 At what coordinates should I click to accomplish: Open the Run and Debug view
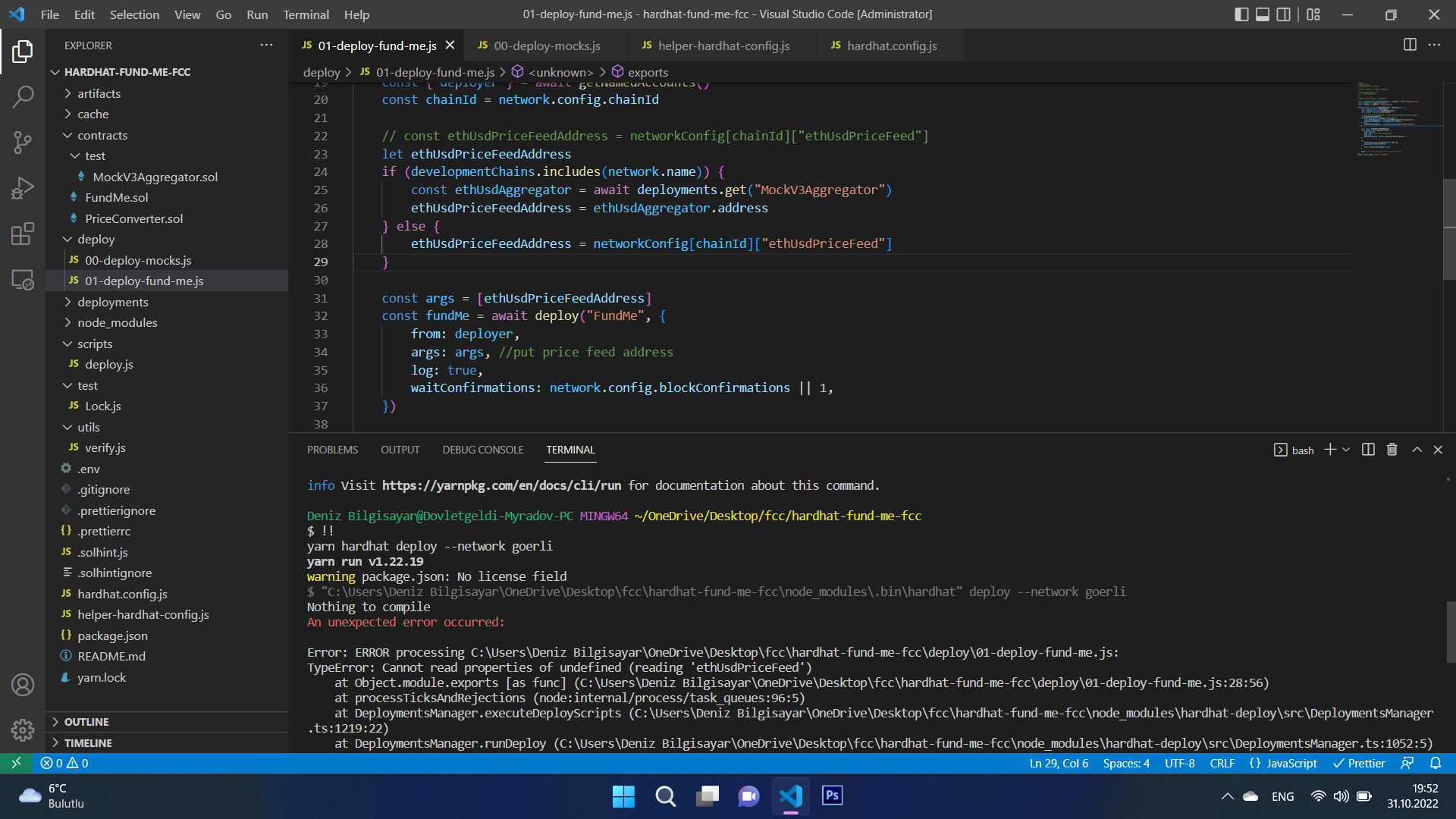click(23, 187)
